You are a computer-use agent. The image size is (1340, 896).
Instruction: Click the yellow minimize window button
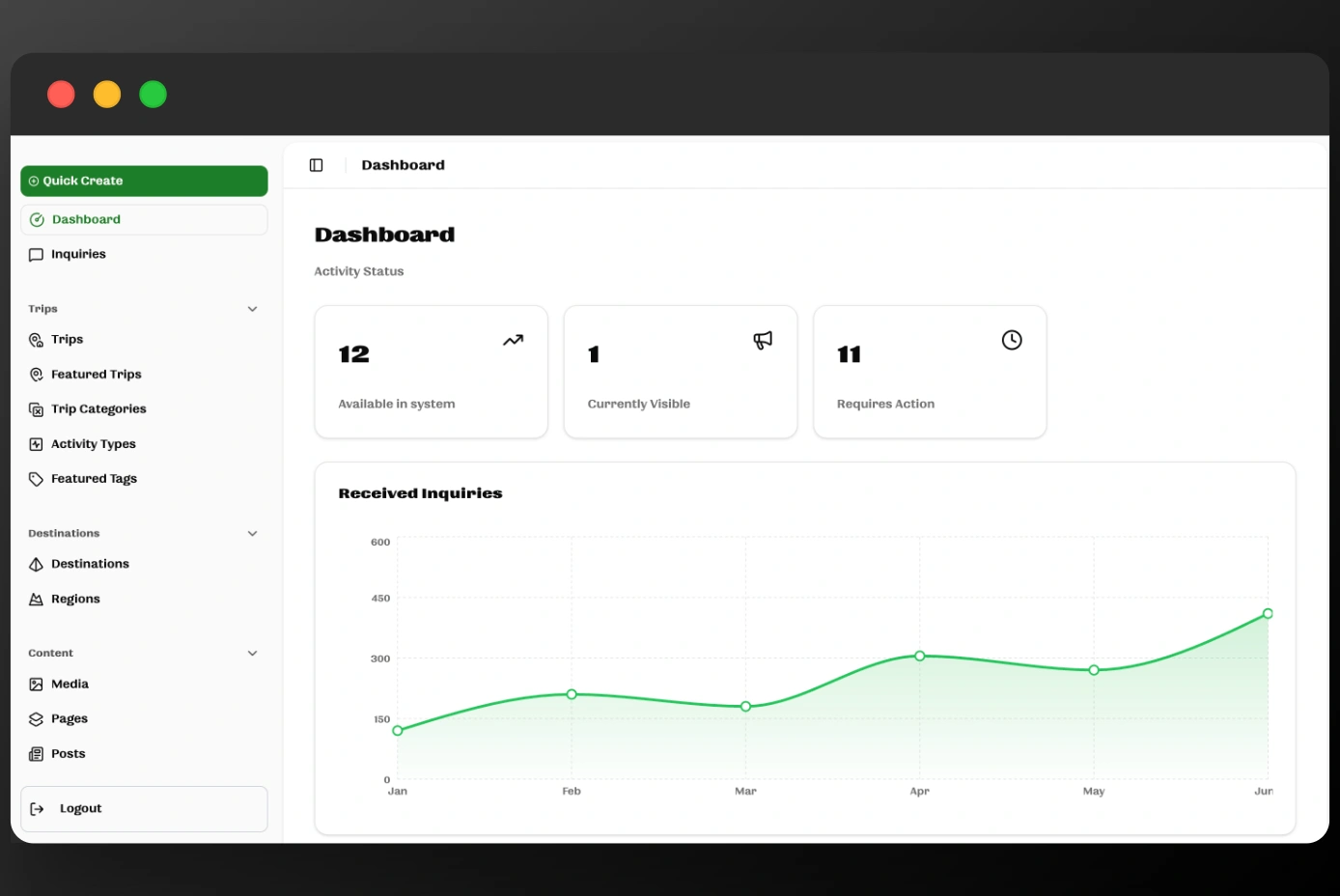point(107,94)
